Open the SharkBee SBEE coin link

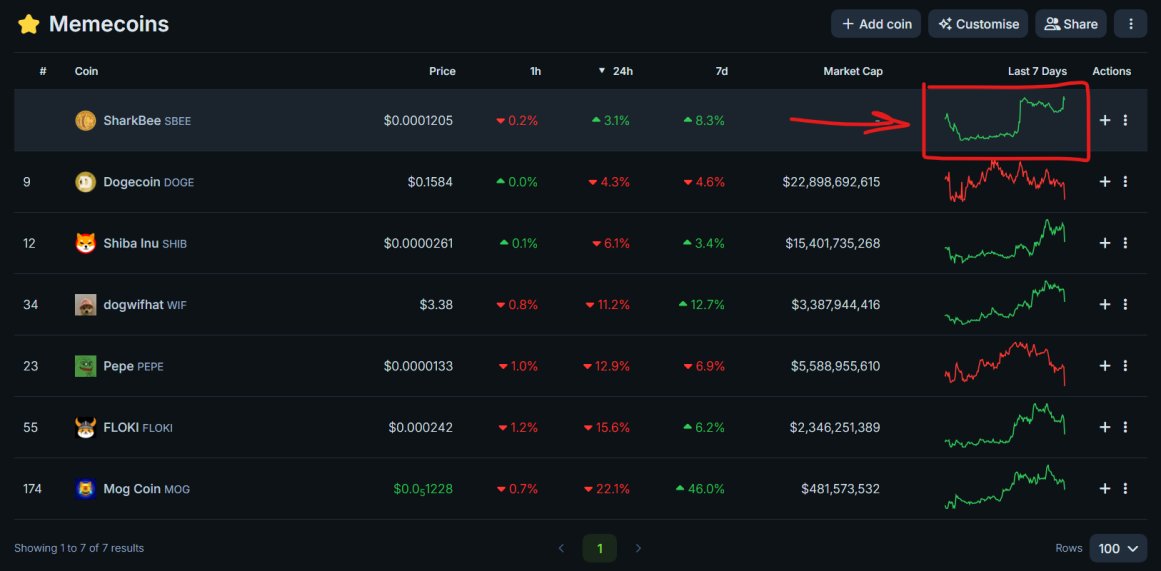(147, 121)
